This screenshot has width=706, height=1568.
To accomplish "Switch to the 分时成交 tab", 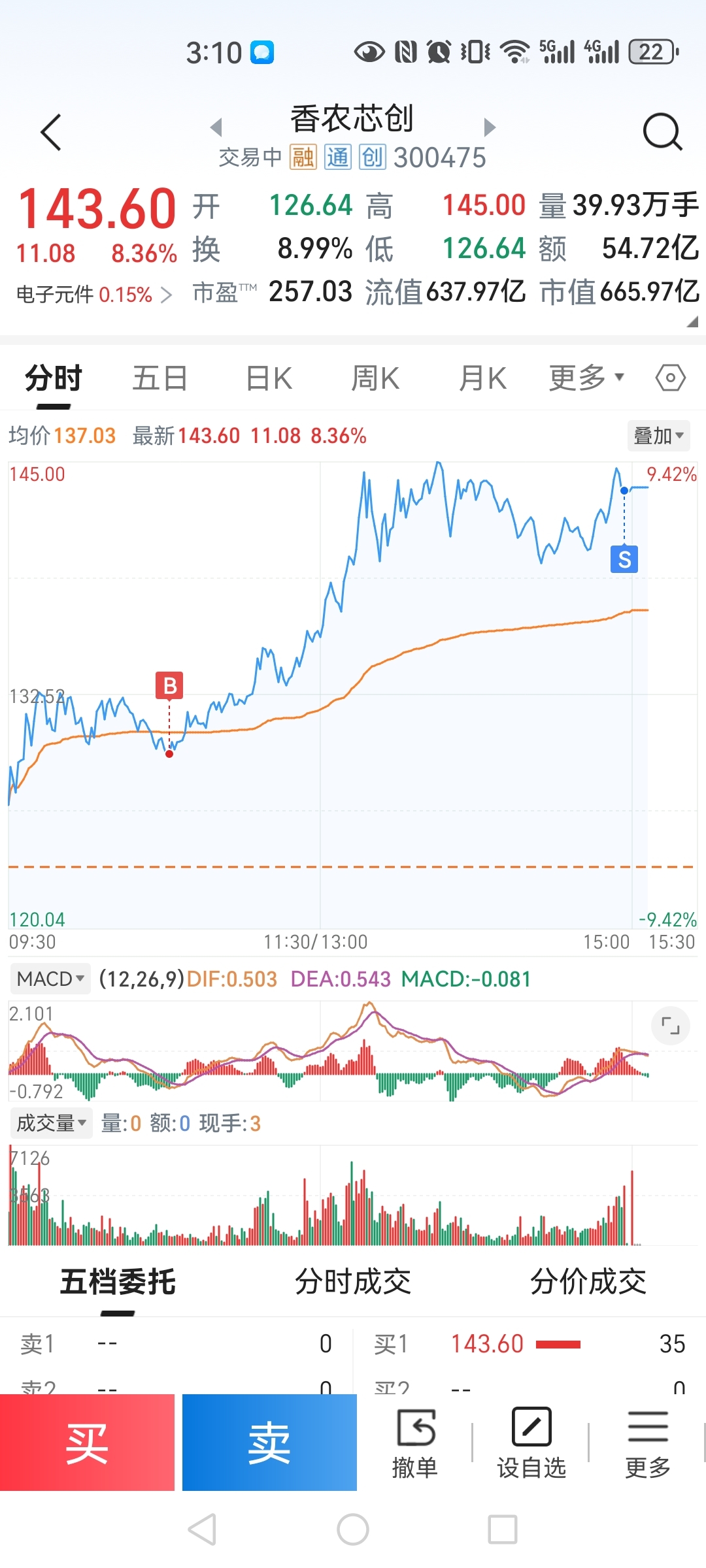I will click(353, 1281).
